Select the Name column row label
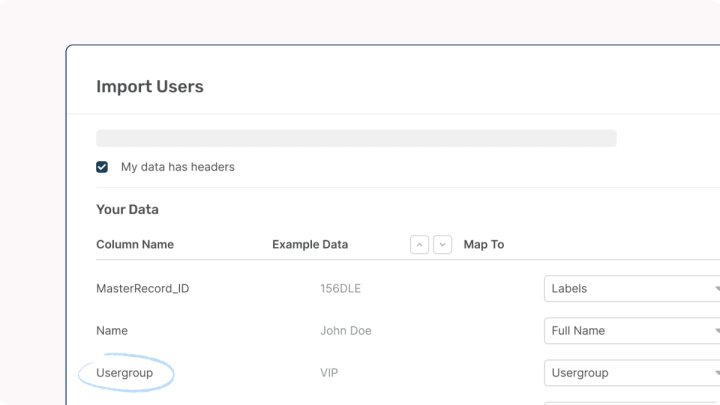This screenshot has height=405, width=720. (x=112, y=331)
